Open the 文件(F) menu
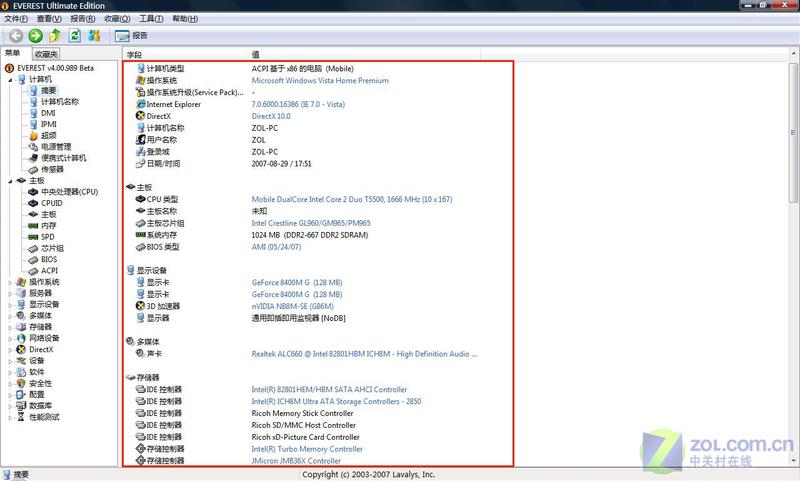The image size is (800, 481). click(x=16, y=19)
